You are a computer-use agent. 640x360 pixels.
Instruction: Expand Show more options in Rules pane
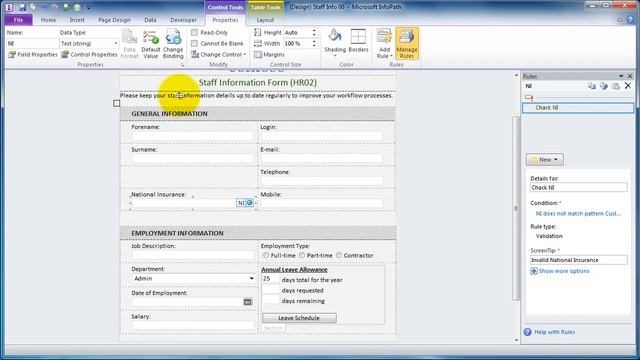pyautogui.click(x=560, y=271)
